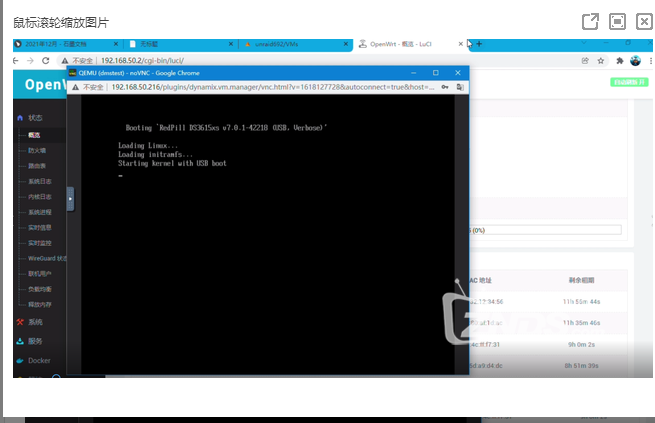This screenshot has height=423, width=655.
Task: Expand the 服务 menu in sidebar
Action: (35, 342)
